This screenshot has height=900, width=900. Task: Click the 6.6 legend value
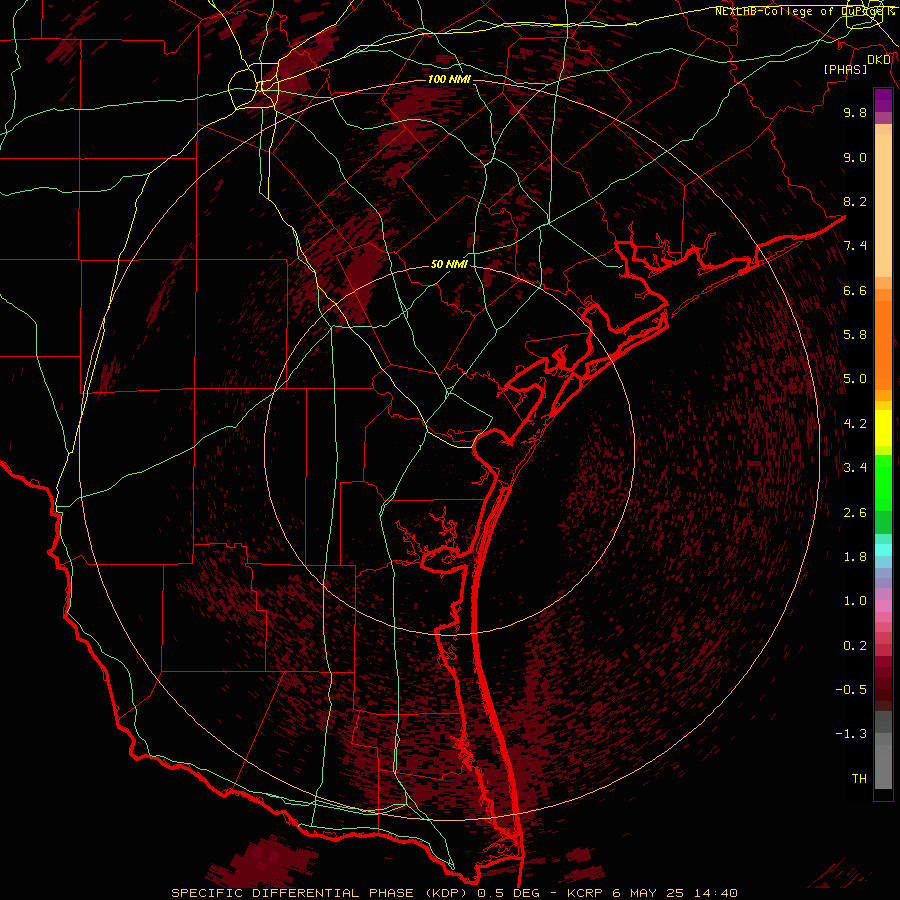coord(855,290)
